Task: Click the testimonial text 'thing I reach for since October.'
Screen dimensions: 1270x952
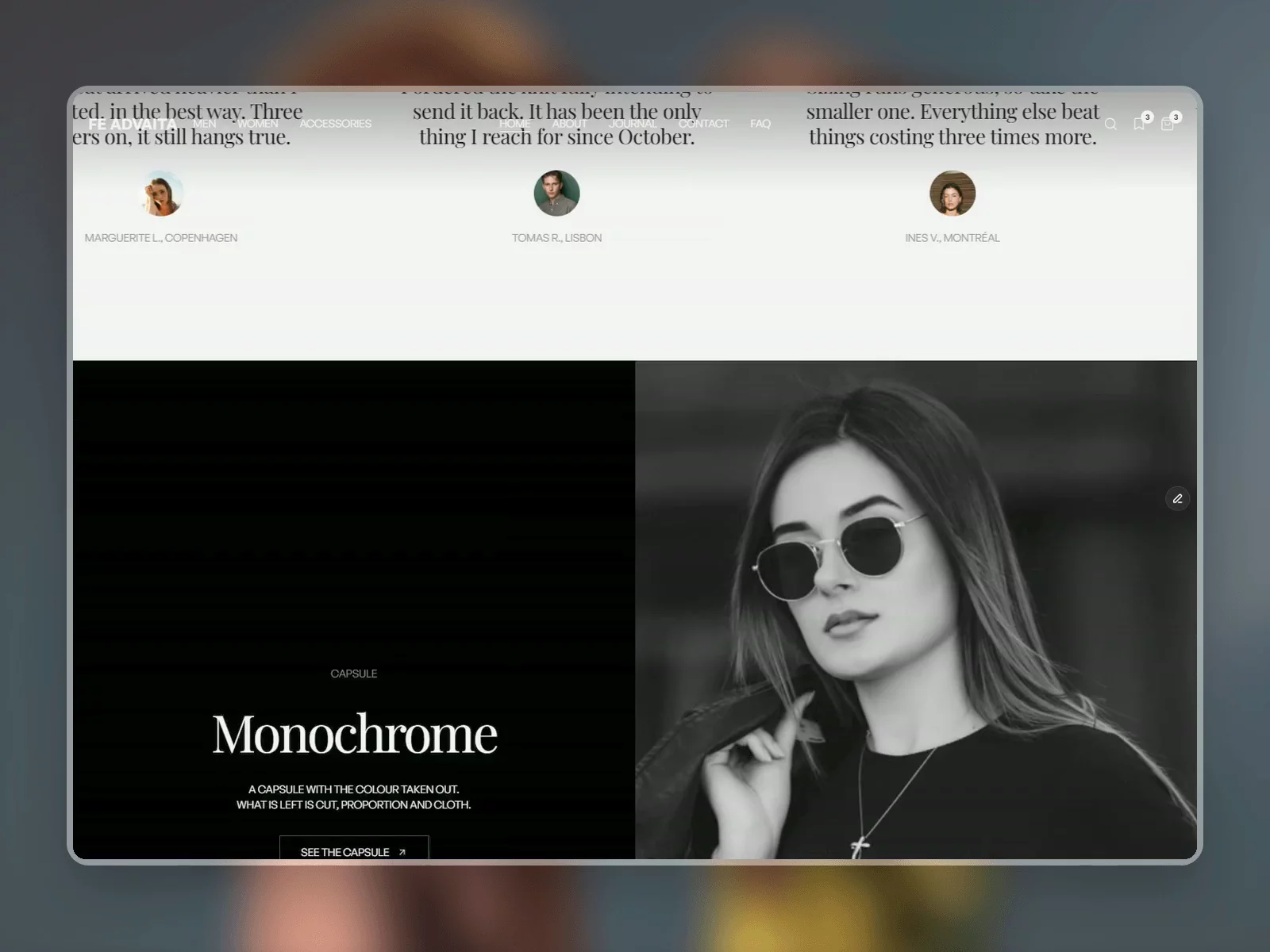Action: coord(556,137)
